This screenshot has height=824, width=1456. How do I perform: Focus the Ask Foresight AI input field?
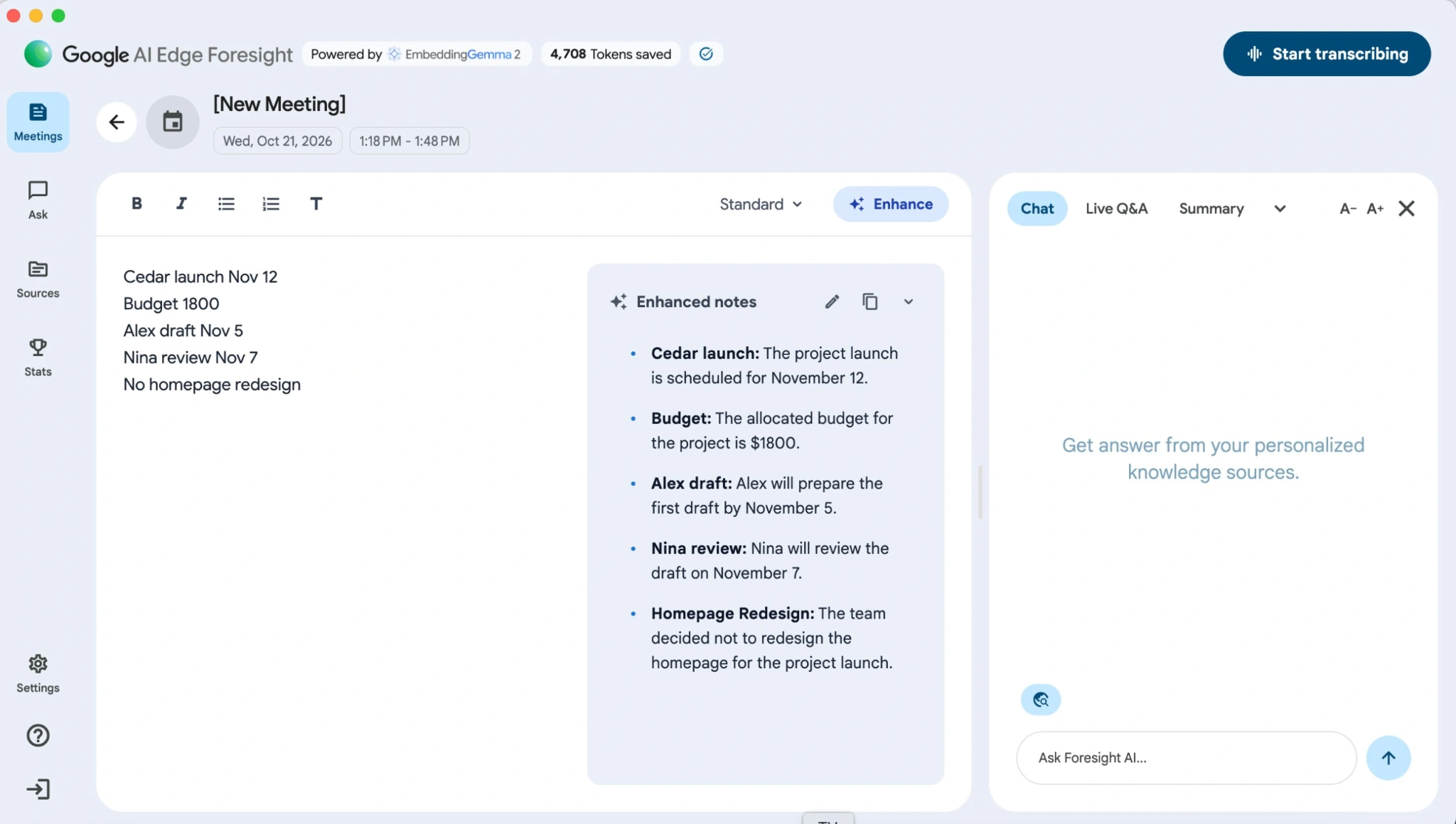1187,758
